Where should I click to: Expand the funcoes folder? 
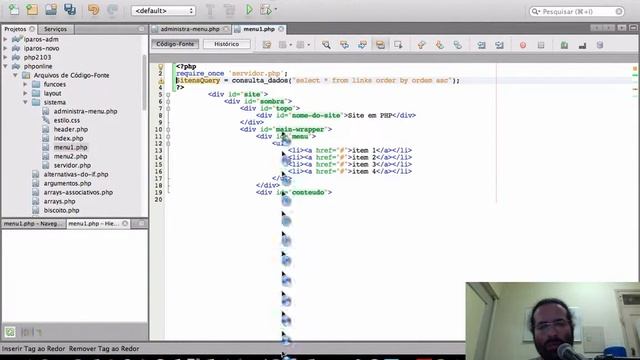pyautogui.click(x=25, y=84)
